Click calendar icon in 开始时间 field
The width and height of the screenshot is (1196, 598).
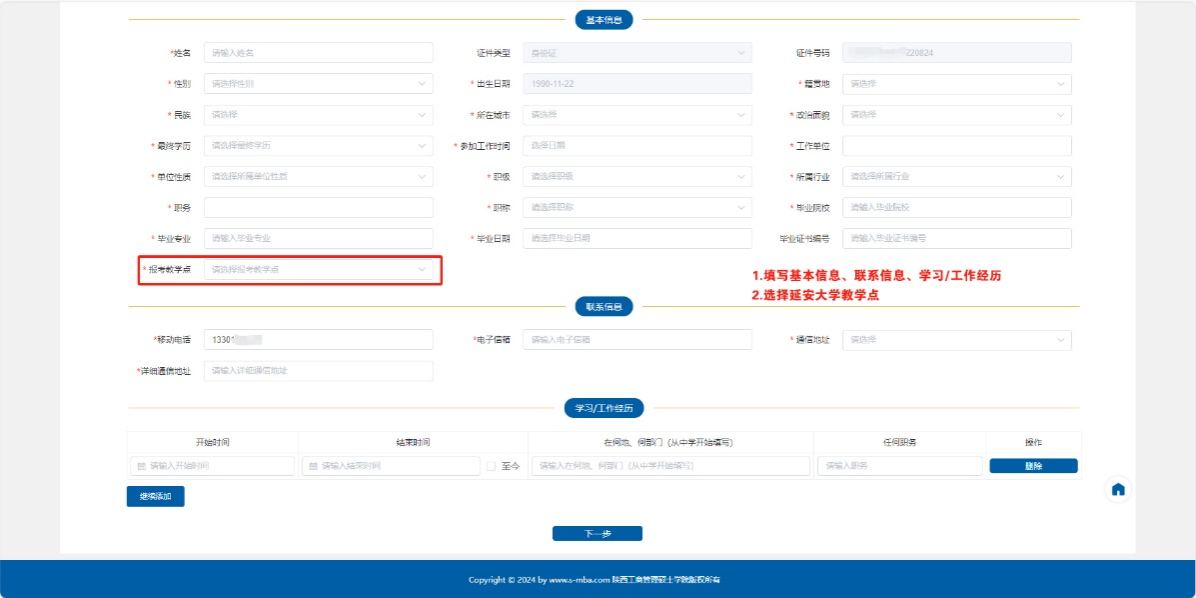click(x=141, y=466)
